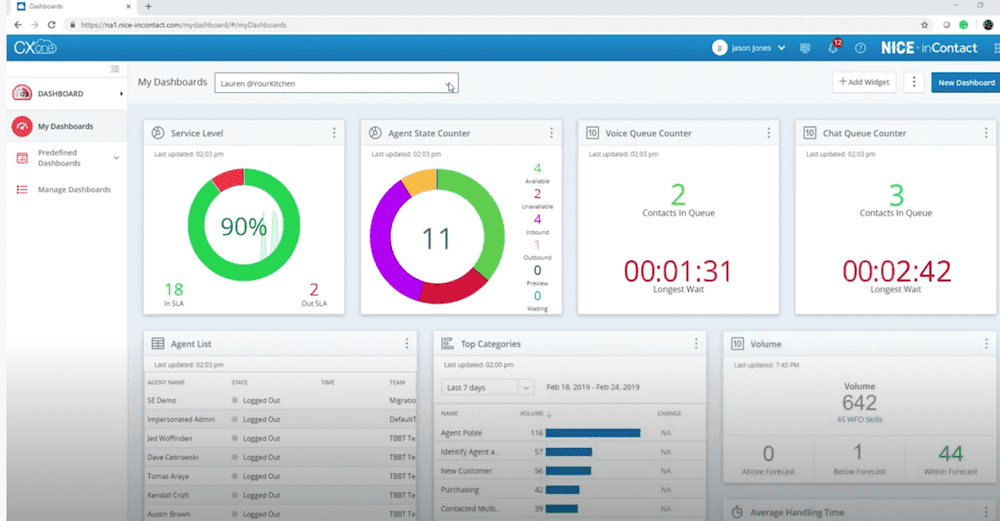1000x521 pixels.
Task: Open Top Categories widget options menu
Action: click(x=696, y=344)
